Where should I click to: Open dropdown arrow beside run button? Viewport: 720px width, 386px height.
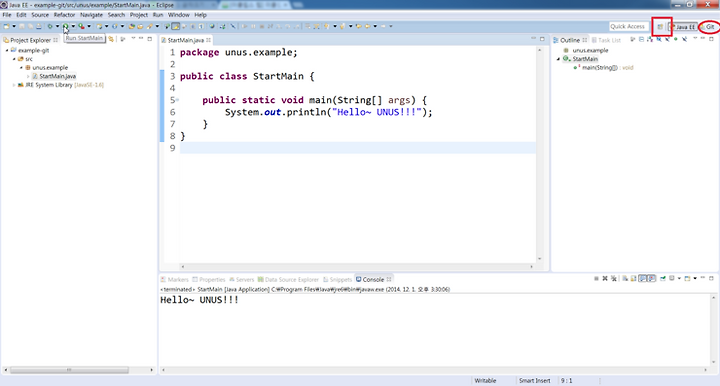click(x=73, y=26)
